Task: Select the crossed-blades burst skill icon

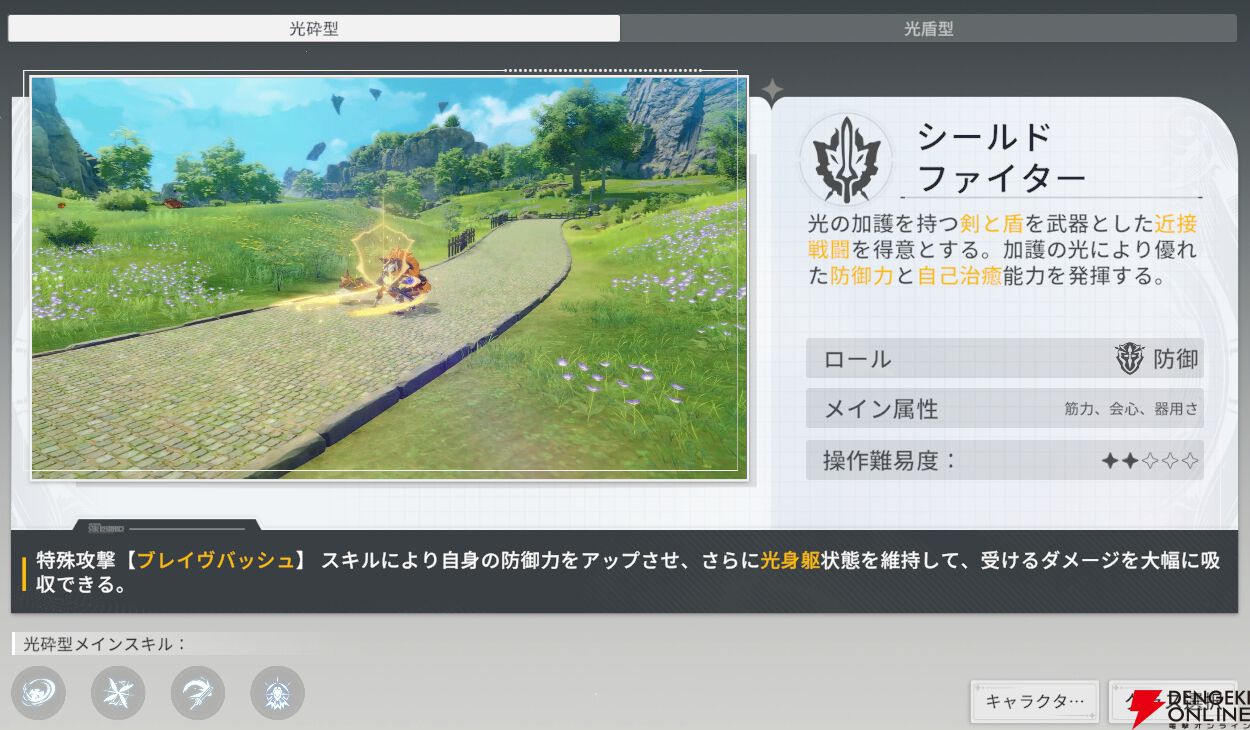Action: tap(118, 693)
